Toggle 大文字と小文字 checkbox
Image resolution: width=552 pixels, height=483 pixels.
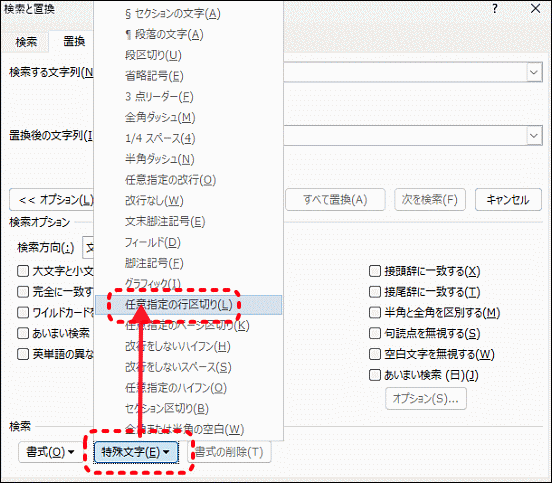23,271
